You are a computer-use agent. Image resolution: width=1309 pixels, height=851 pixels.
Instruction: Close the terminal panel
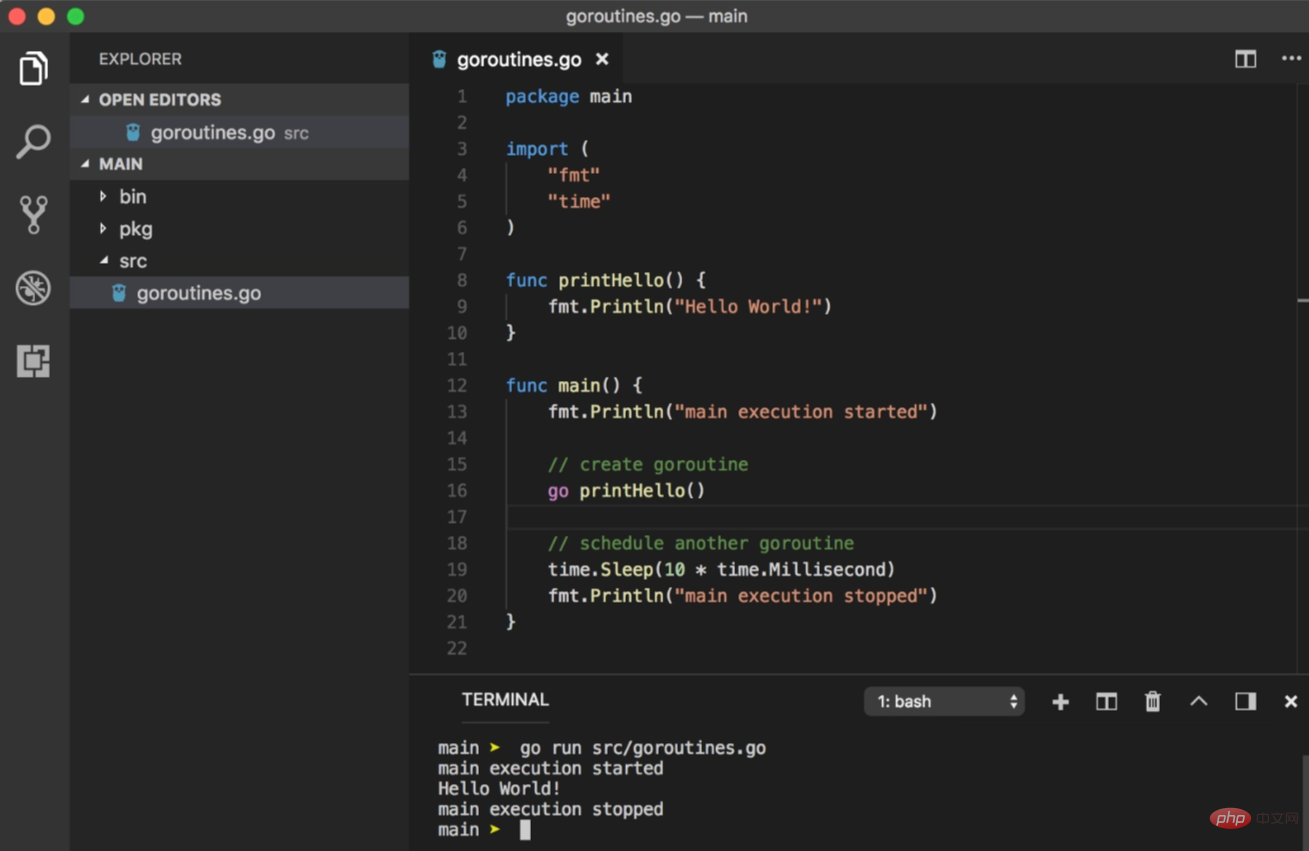pyautogui.click(x=1291, y=702)
